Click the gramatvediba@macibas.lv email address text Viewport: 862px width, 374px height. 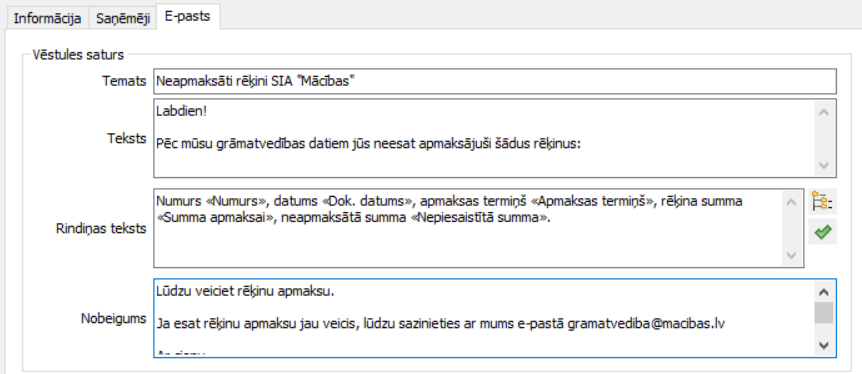pos(646,324)
